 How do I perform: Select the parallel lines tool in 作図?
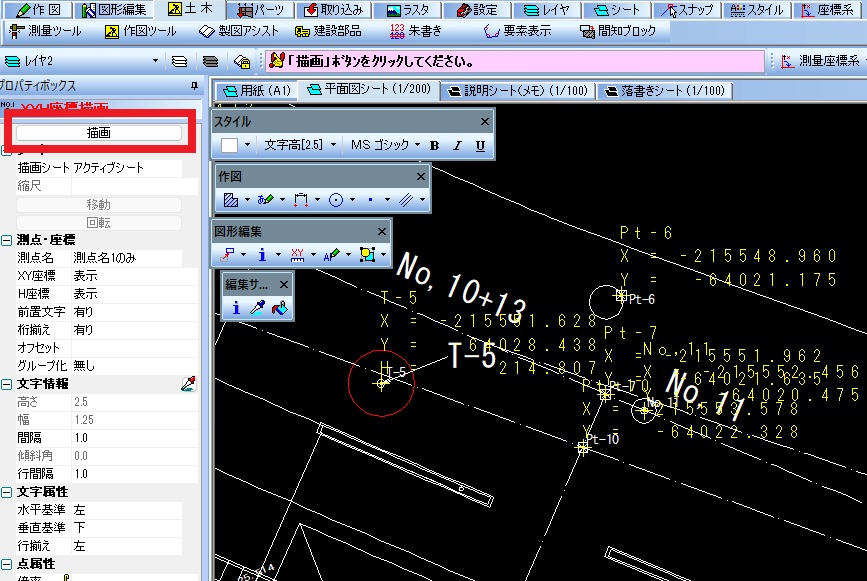point(406,200)
